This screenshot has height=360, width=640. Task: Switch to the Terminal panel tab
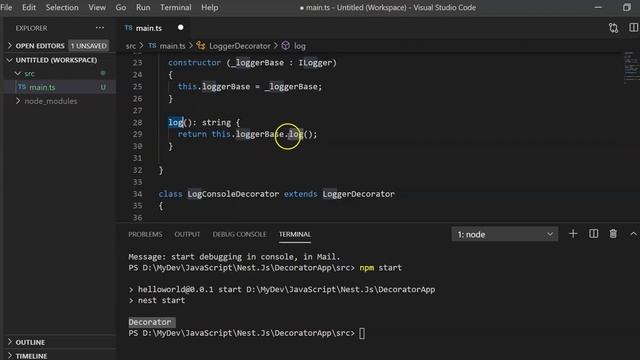pyautogui.click(x=295, y=234)
